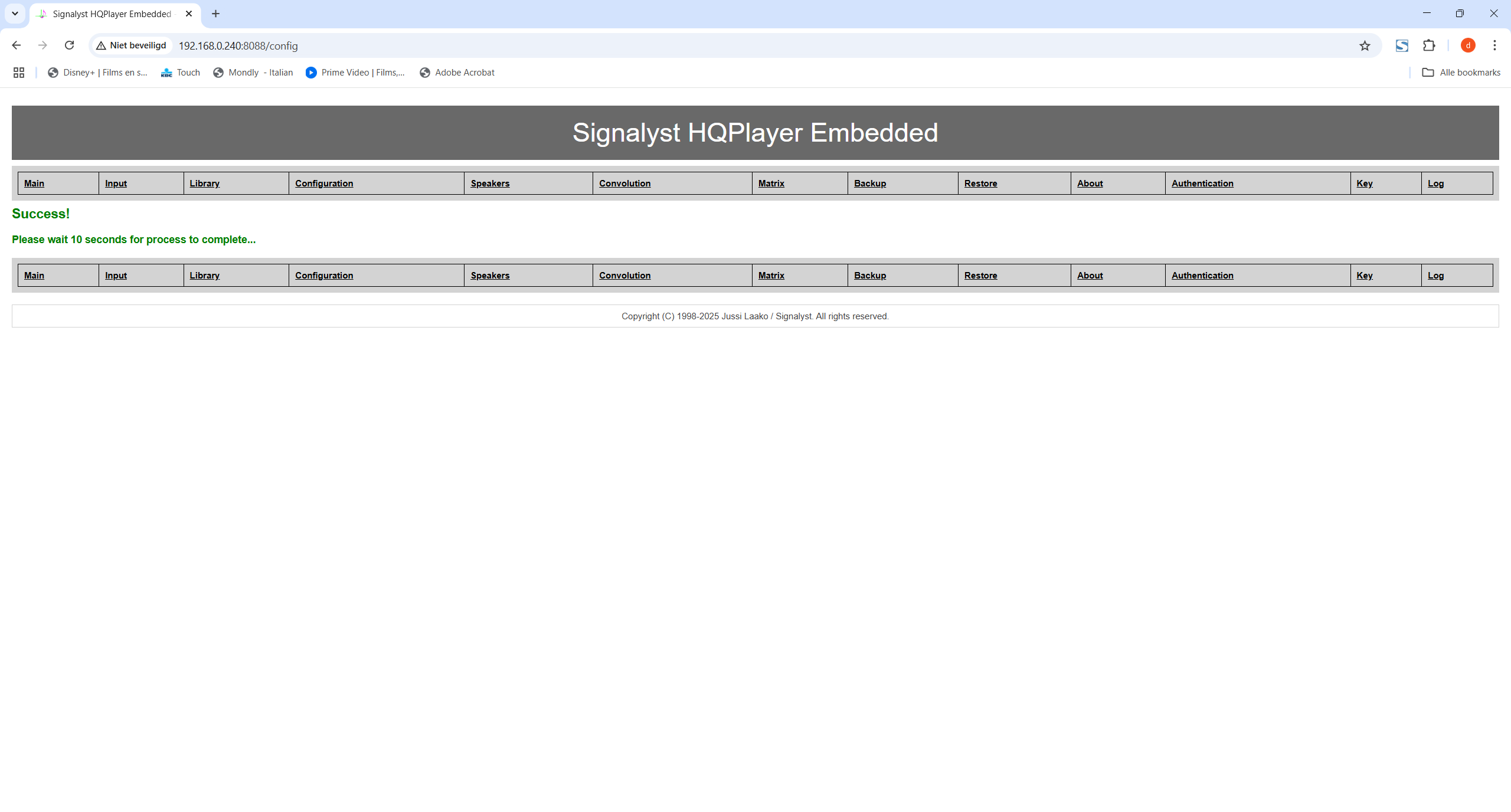The height and width of the screenshot is (812, 1511).
Task: Open a new browser tab
Action: click(215, 14)
